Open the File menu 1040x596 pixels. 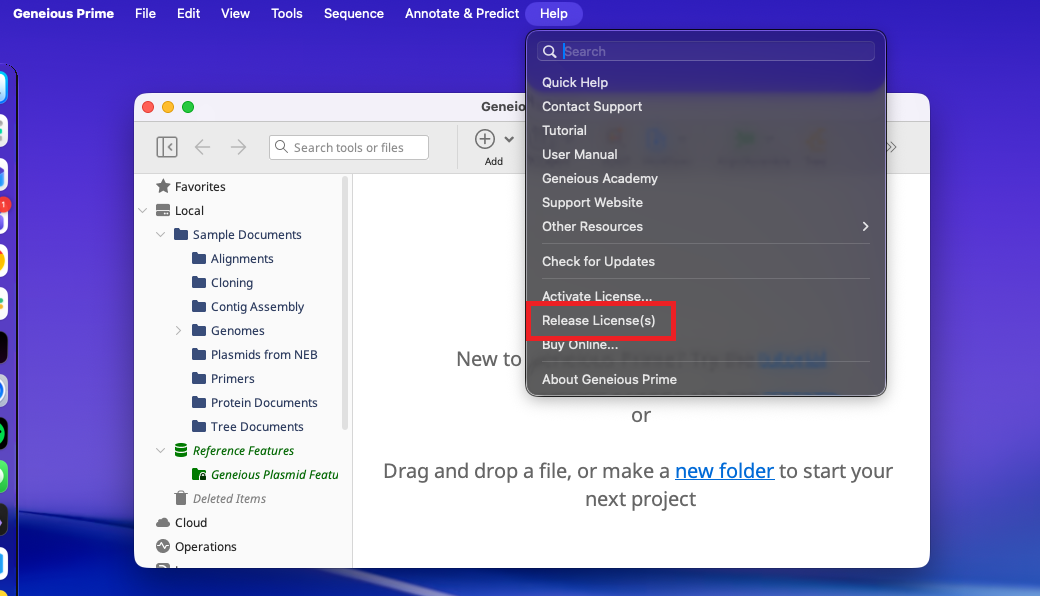coord(145,13)
